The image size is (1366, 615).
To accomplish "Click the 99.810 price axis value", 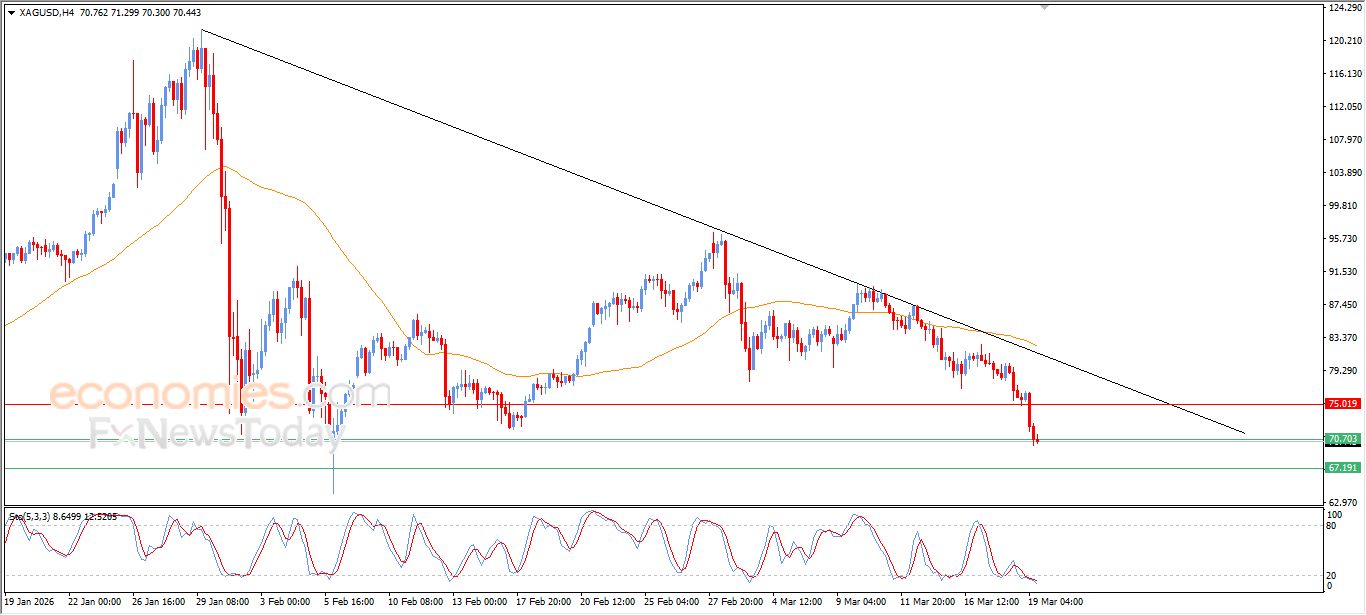I will [1345, 206].
